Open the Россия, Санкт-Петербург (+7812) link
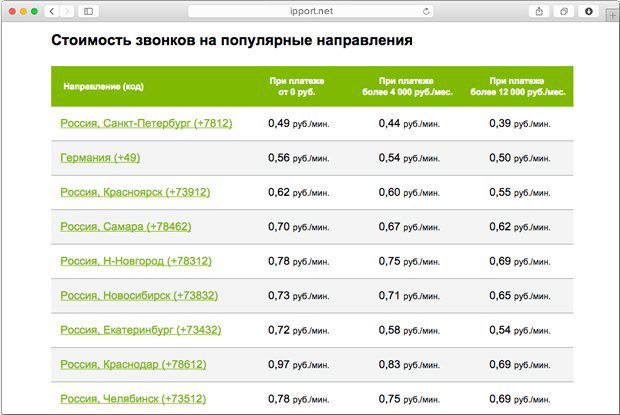 pos(146,123)
